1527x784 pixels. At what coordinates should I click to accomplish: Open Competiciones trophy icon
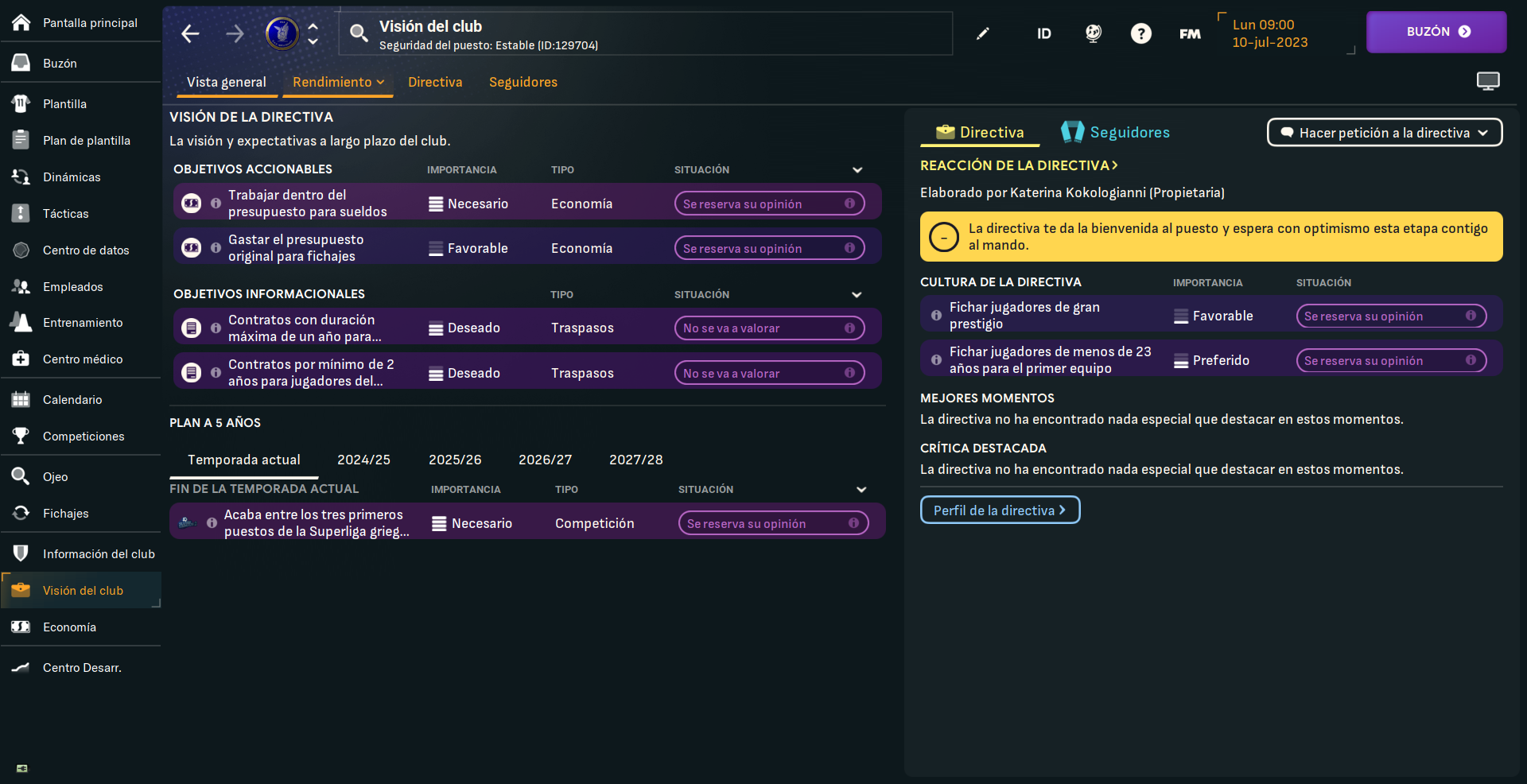(x=21, y=436)
